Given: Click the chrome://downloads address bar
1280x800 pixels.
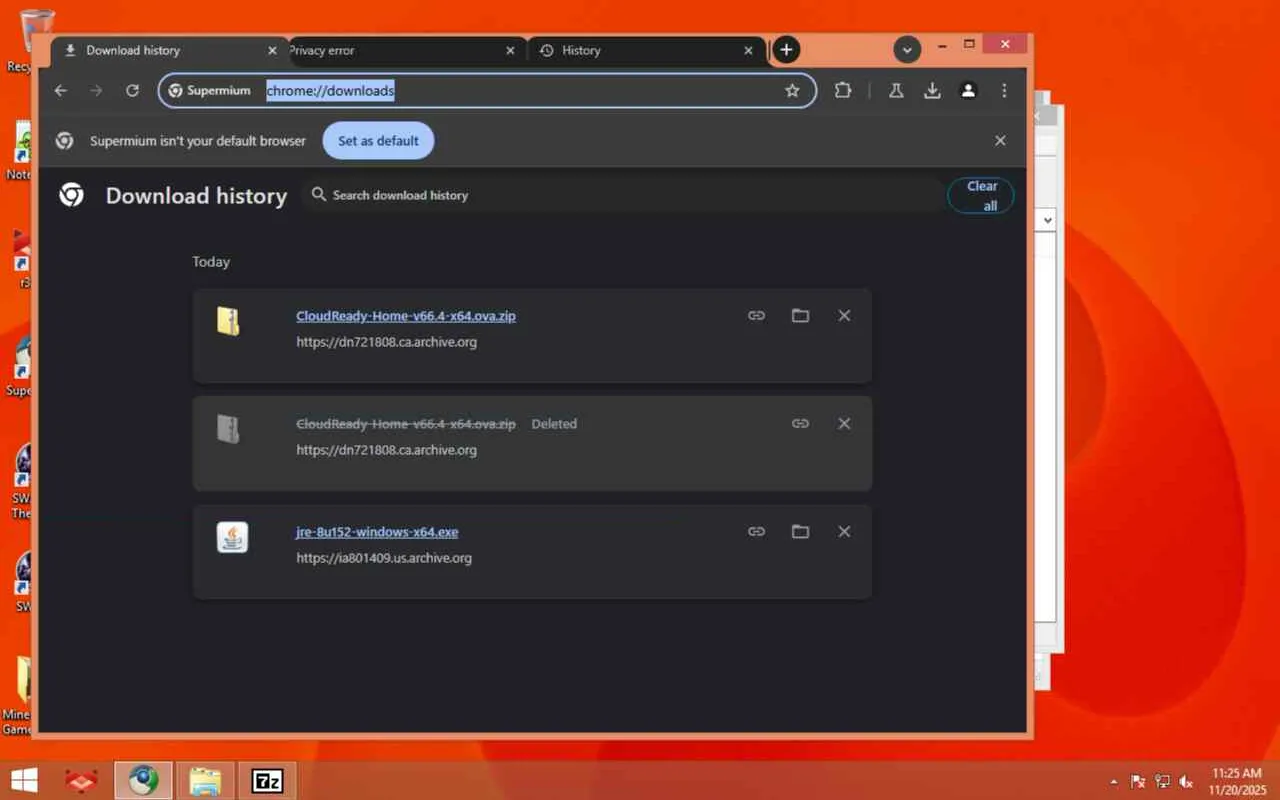Looking at the screenshot, I should point(487,91).
